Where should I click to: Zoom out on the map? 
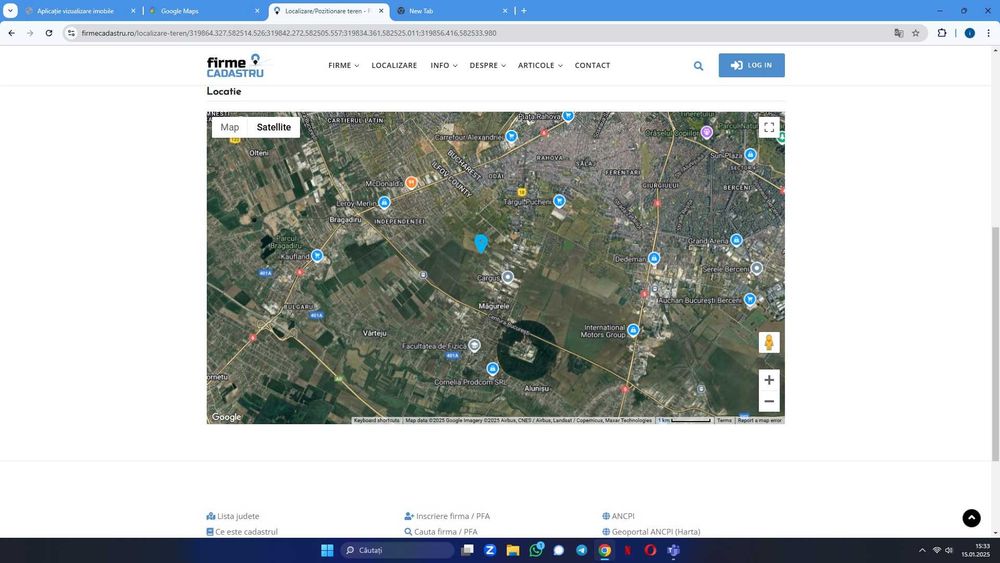click(769, 401)
